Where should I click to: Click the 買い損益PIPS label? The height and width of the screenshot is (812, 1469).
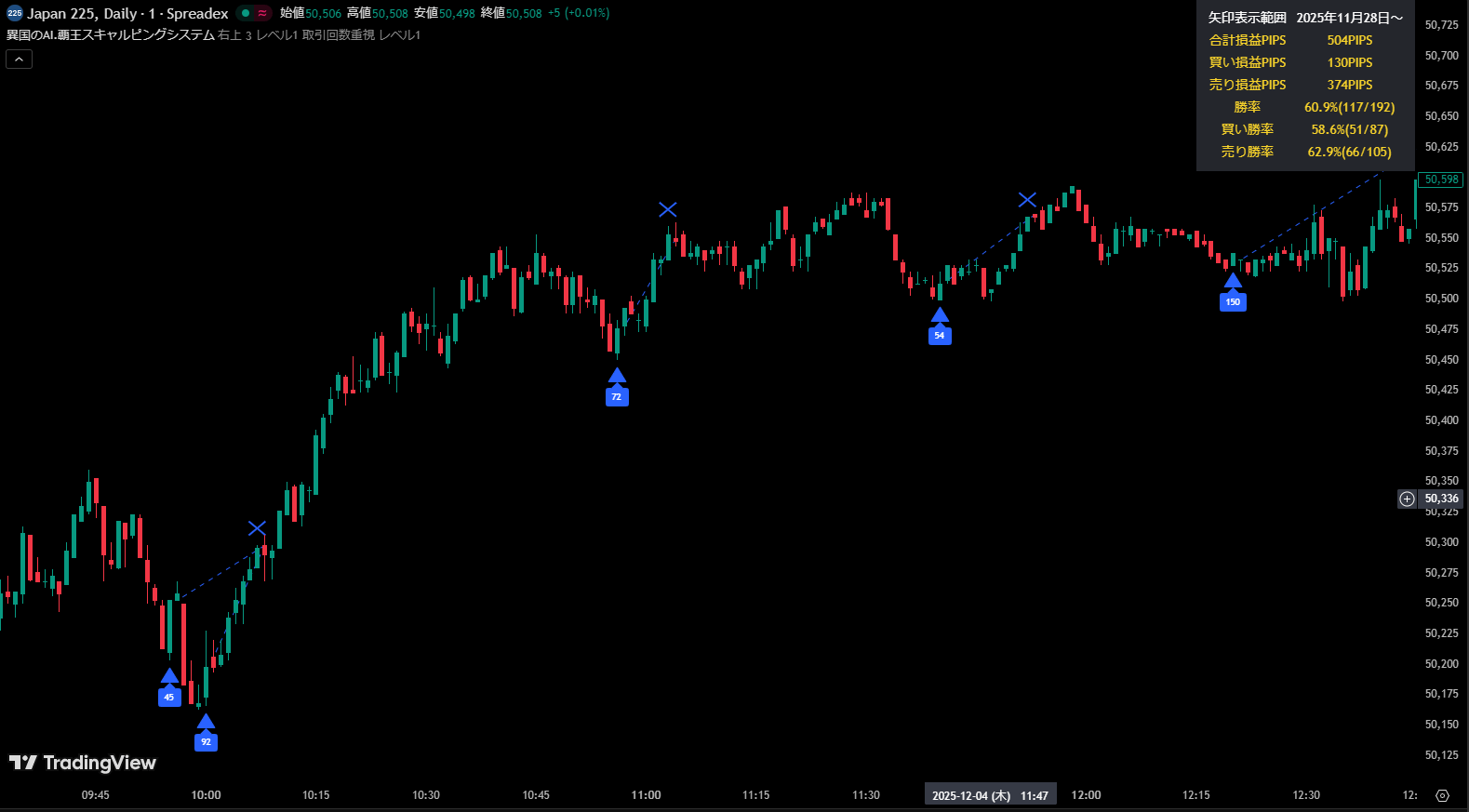[1247, 62]
